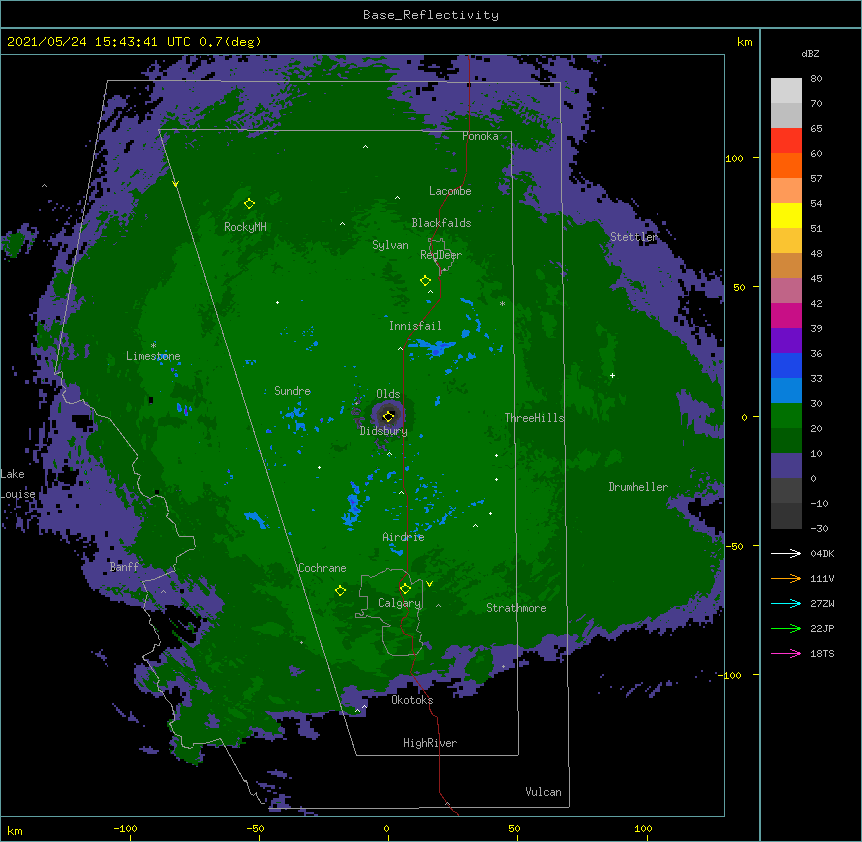Click the Olds label

pos(388,394)
